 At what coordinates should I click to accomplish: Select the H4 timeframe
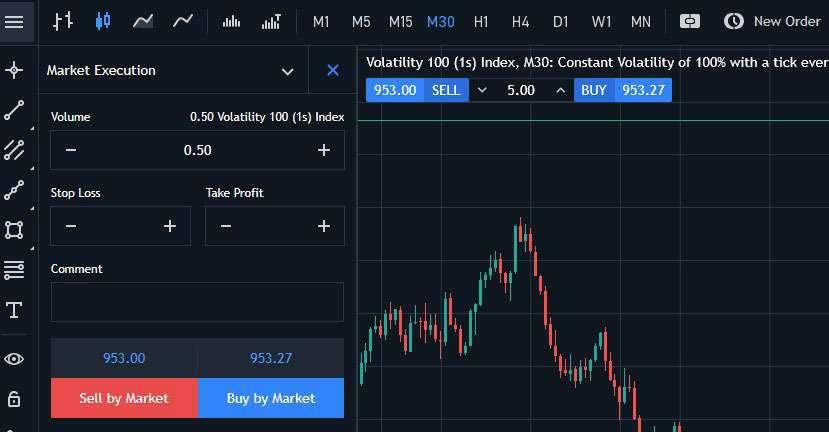520,22
